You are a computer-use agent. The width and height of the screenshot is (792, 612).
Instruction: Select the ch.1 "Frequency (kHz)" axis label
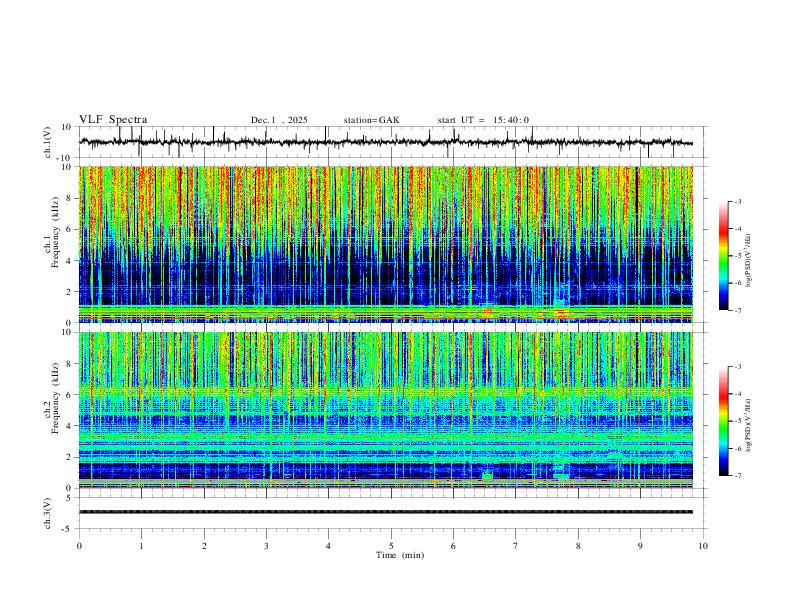tap(56, 231)
